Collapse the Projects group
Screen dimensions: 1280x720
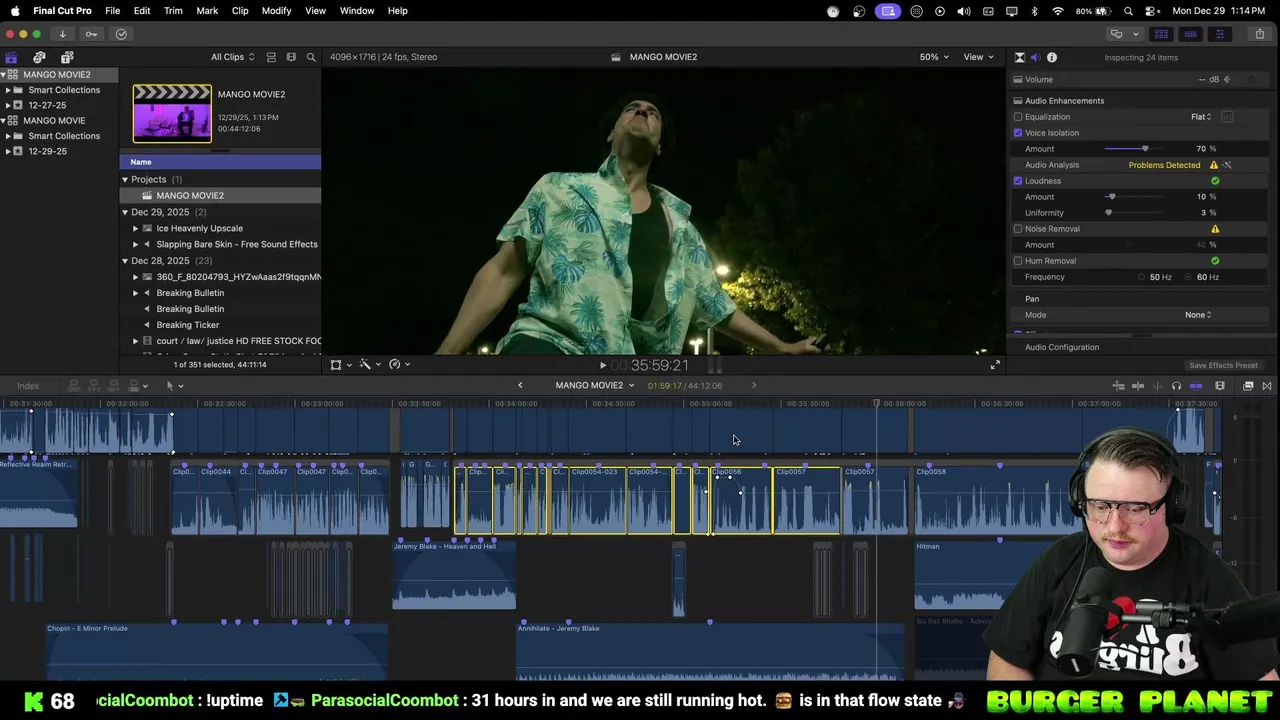coord(125,180)
